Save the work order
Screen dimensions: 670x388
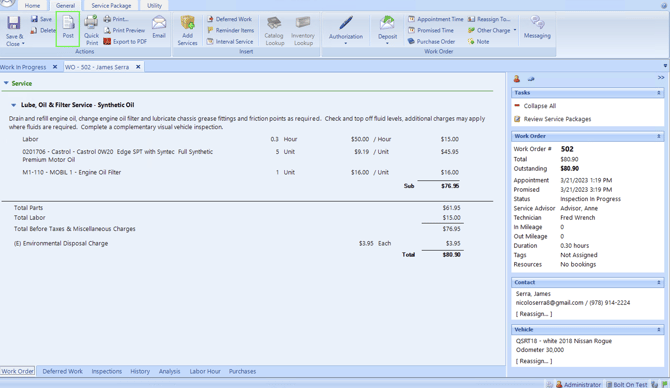click(41, 19)
